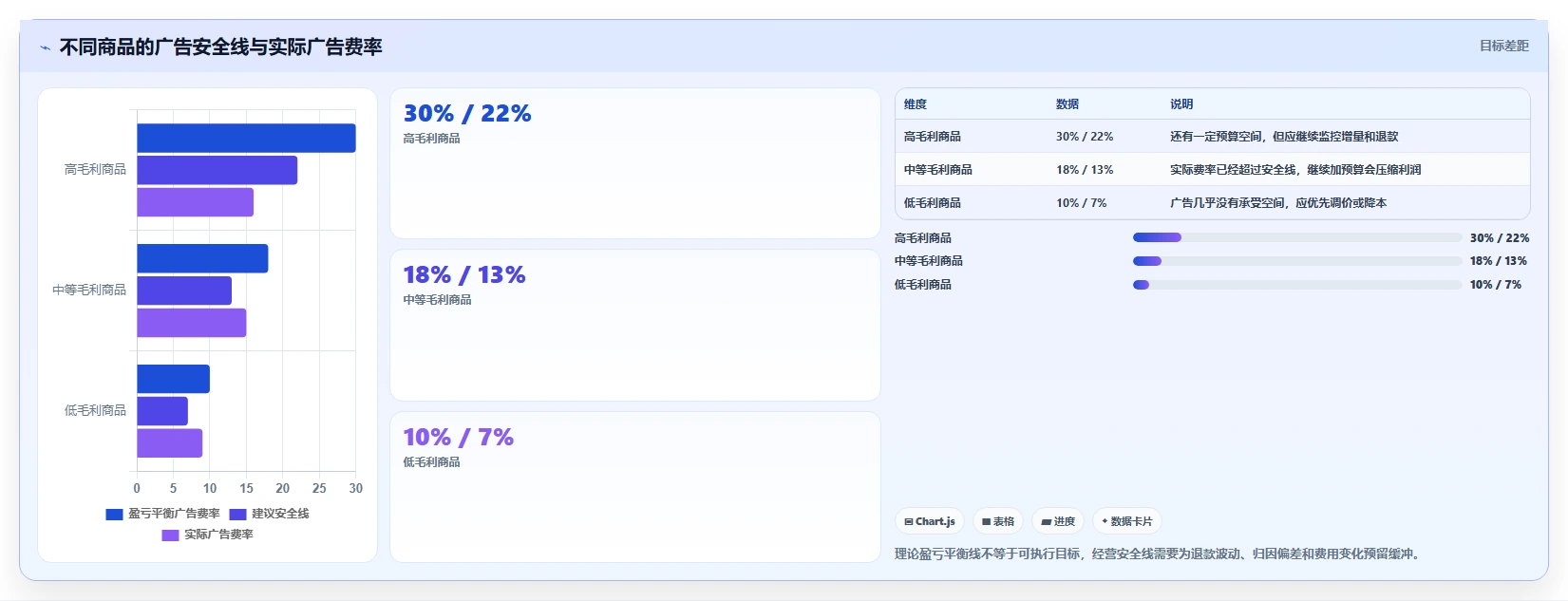The image size is (1568, 601).
Task: Click the 18% / 13% value right of the progress bar
Action: 1499,261
